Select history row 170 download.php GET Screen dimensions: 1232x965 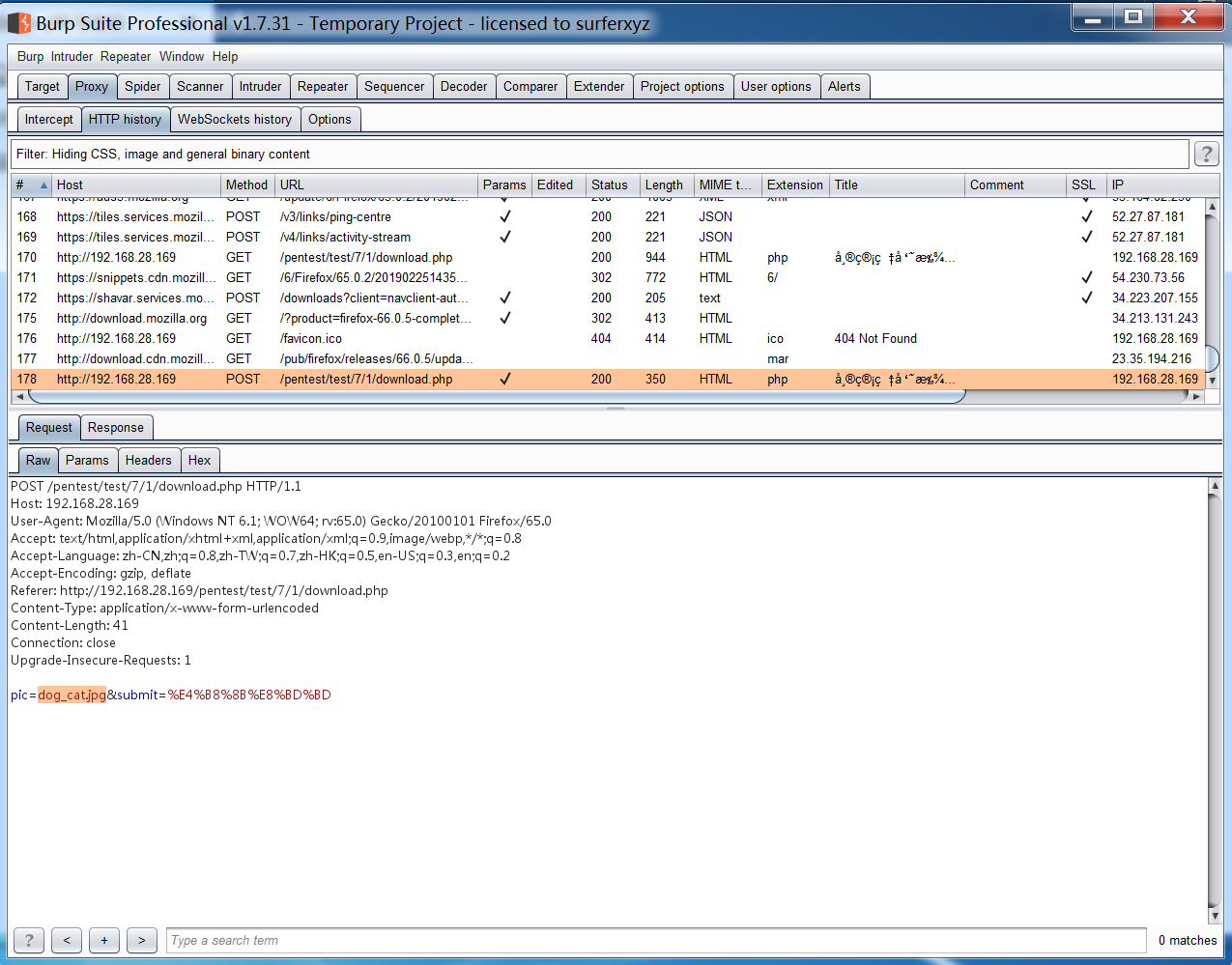609,257
